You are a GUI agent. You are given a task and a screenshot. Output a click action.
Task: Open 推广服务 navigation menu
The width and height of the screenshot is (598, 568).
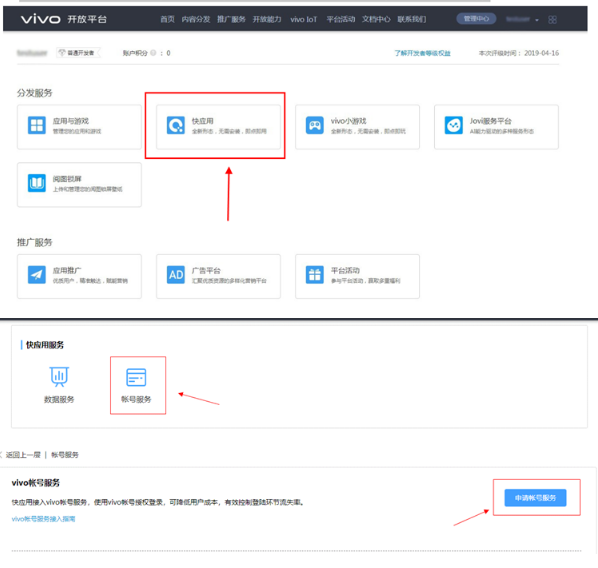click(x=231, y=19)
